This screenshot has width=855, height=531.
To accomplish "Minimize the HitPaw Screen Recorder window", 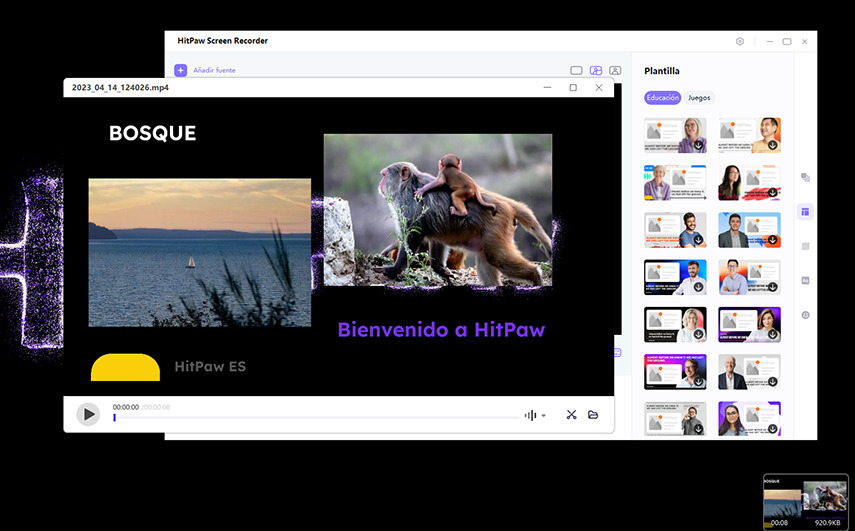I will (769, 41).
